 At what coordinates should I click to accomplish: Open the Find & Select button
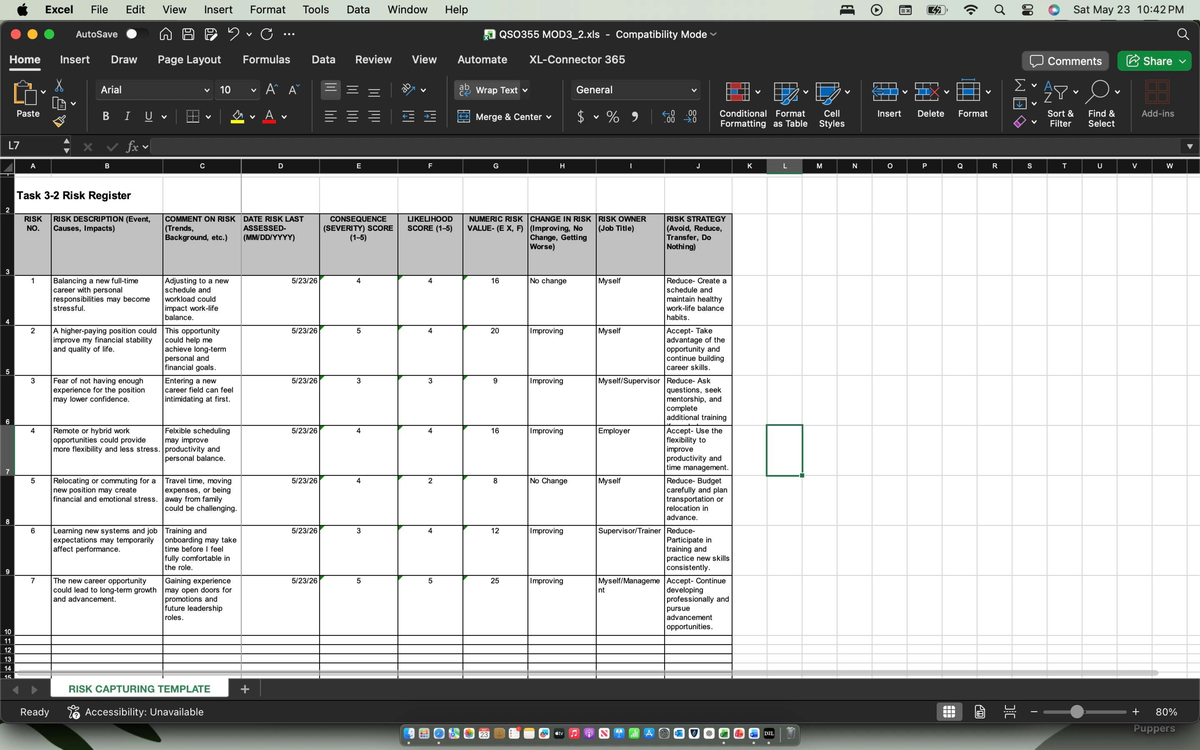1101,103
